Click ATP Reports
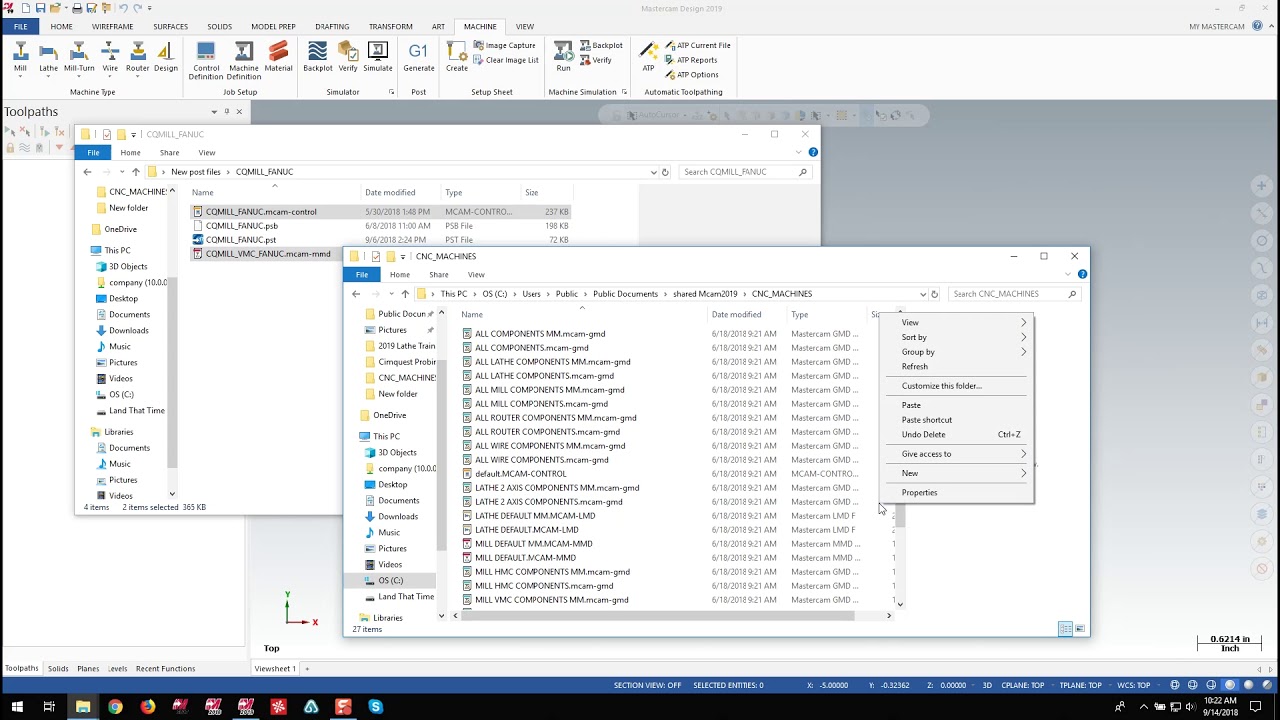This screenshot has height=720, width=1280. (690, 60)
